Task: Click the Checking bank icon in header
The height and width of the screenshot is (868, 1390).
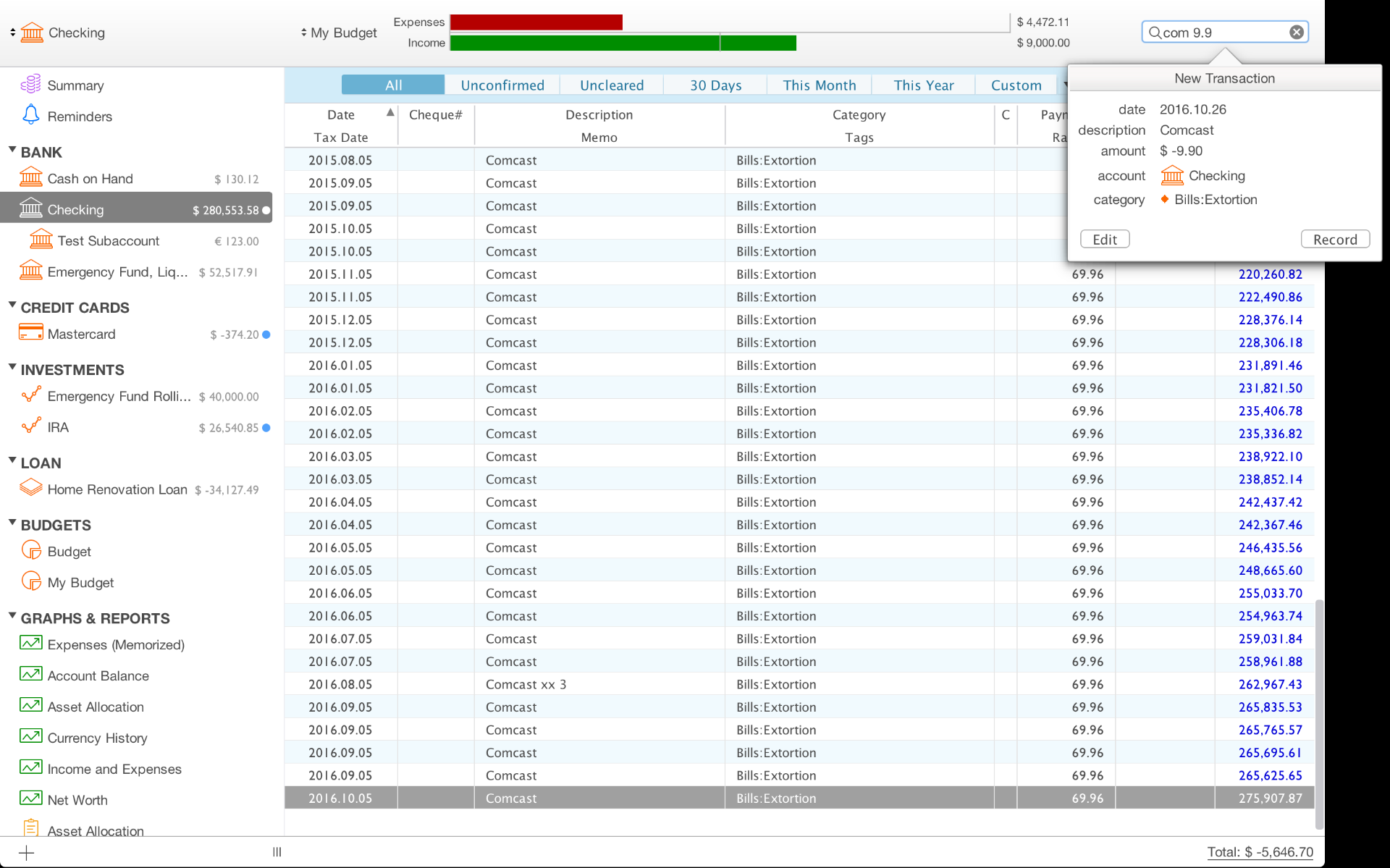Action: (x=32, y=32)
